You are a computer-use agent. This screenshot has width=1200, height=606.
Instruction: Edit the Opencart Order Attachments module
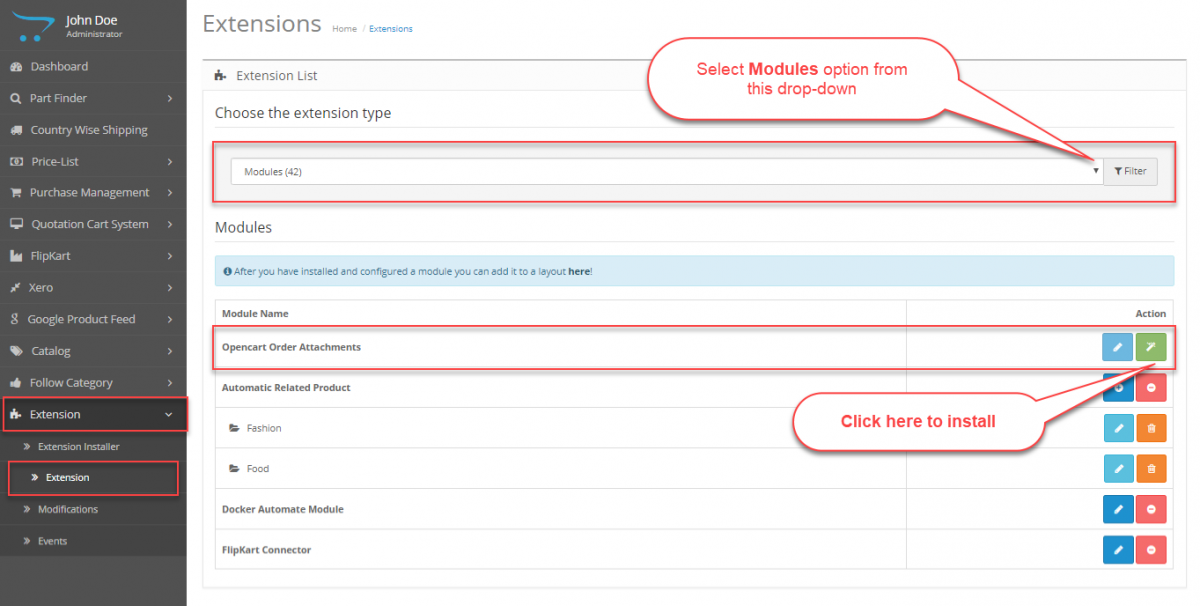tap(1118, 346)
